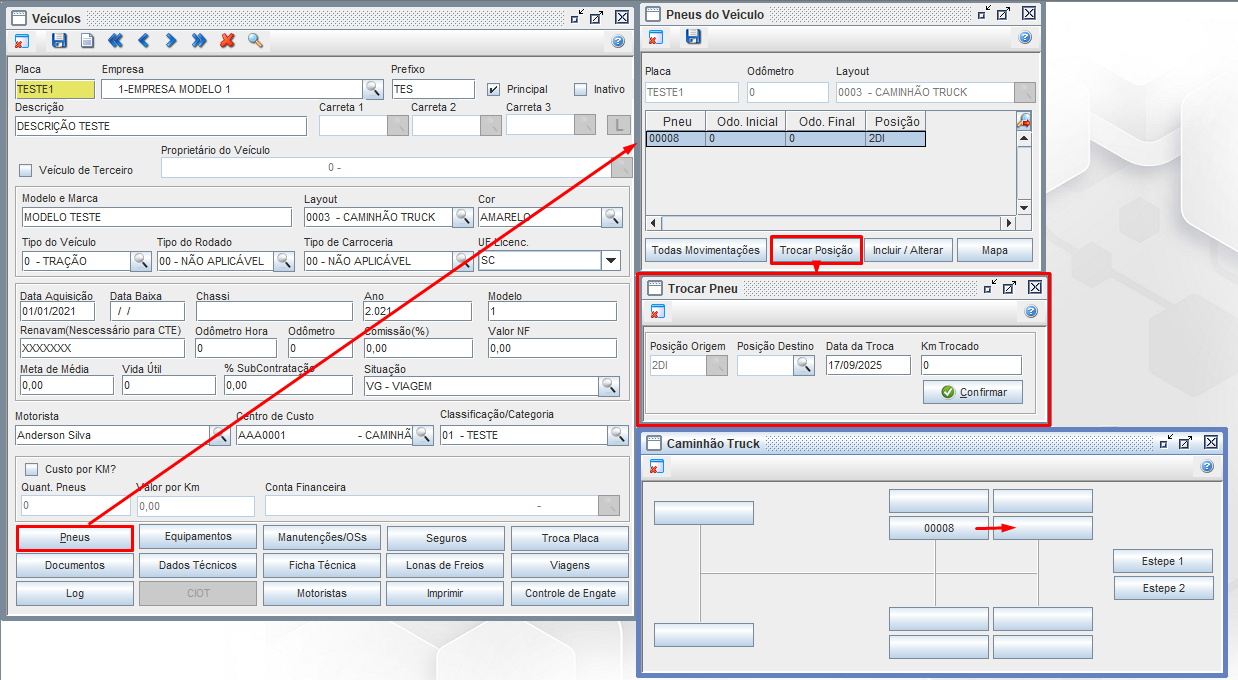Open the Situação lookup selector

click(x=608, y=386)
